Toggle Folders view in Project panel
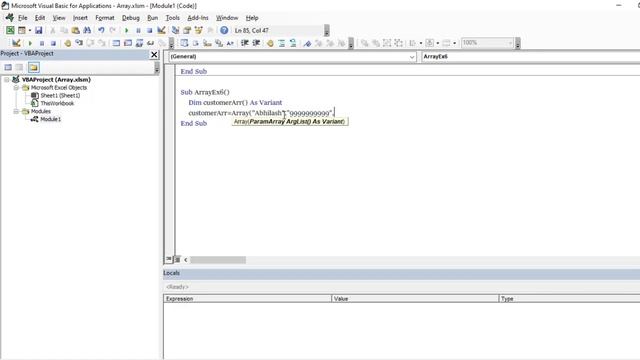 point(33,67)
